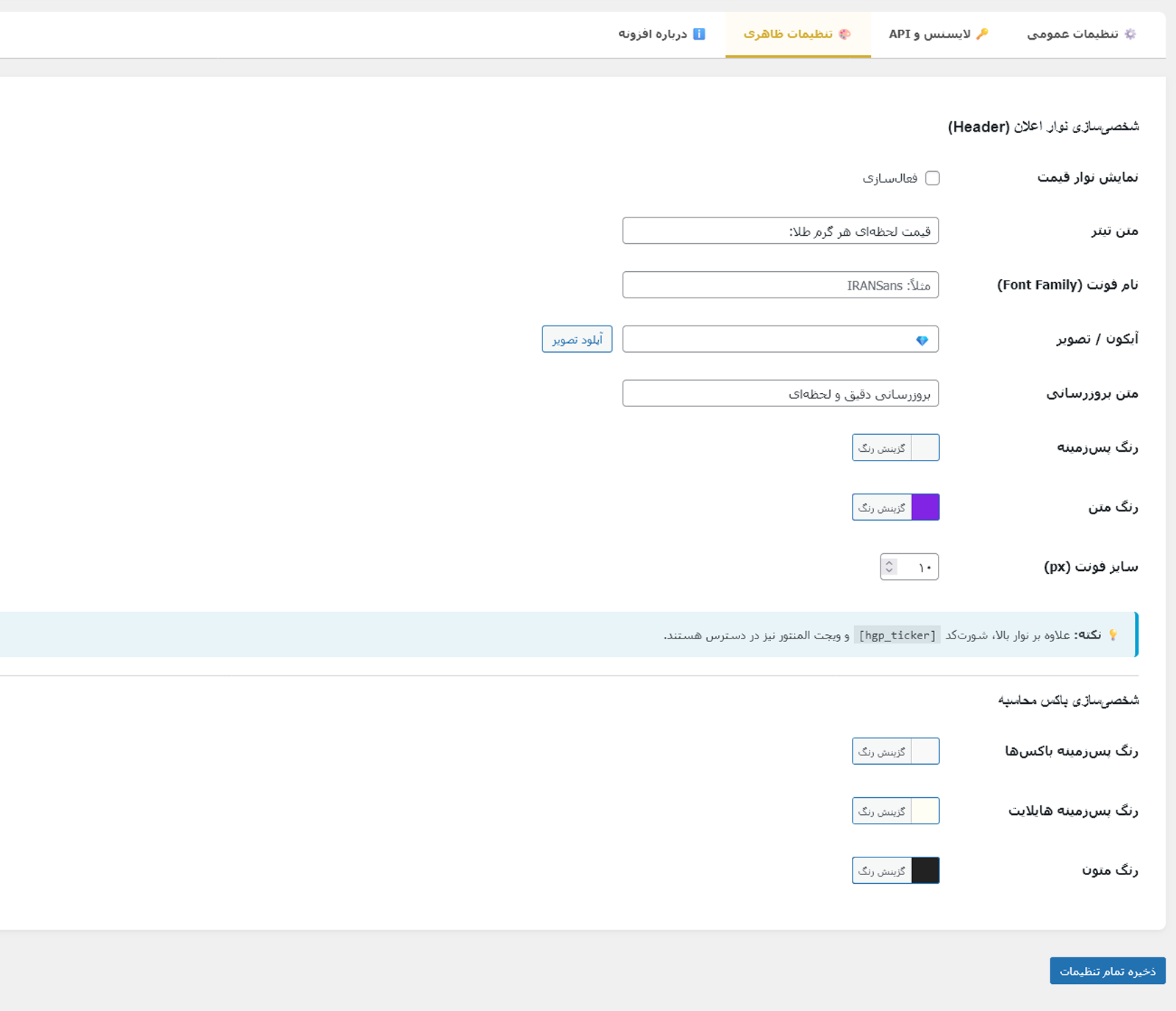
Task: Open the black رنگ متون swatch
Action: click(925, 871)
